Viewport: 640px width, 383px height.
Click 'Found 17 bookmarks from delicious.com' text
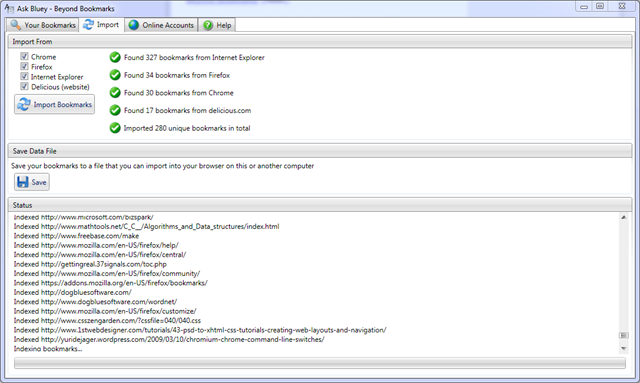coord(187,110)
